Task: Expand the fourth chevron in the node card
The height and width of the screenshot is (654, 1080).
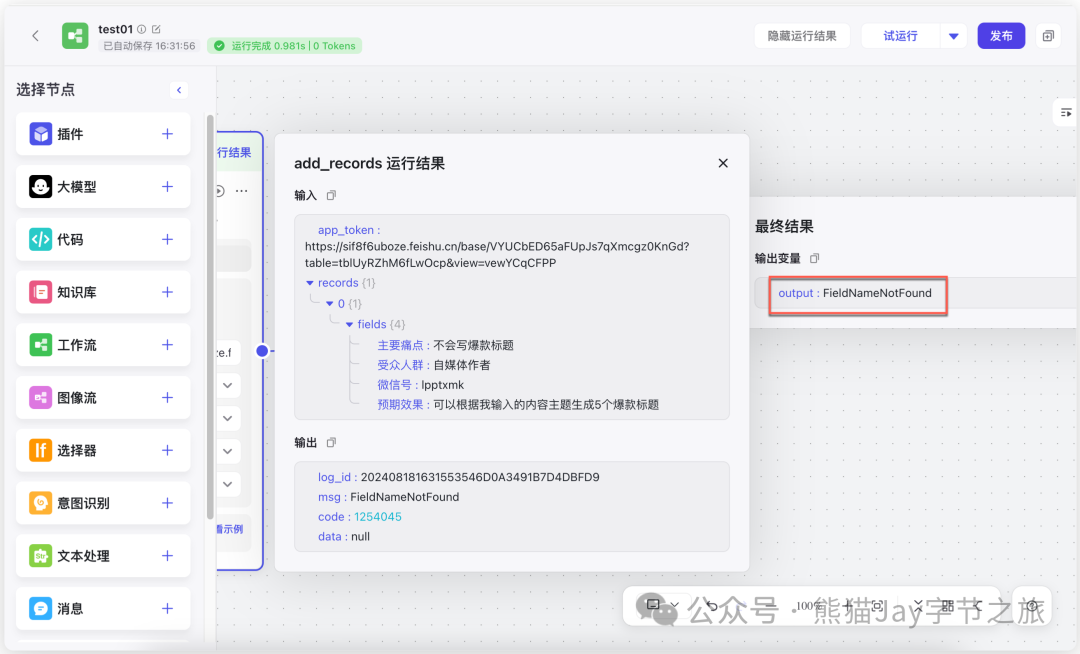Action: tap(227, 484)
